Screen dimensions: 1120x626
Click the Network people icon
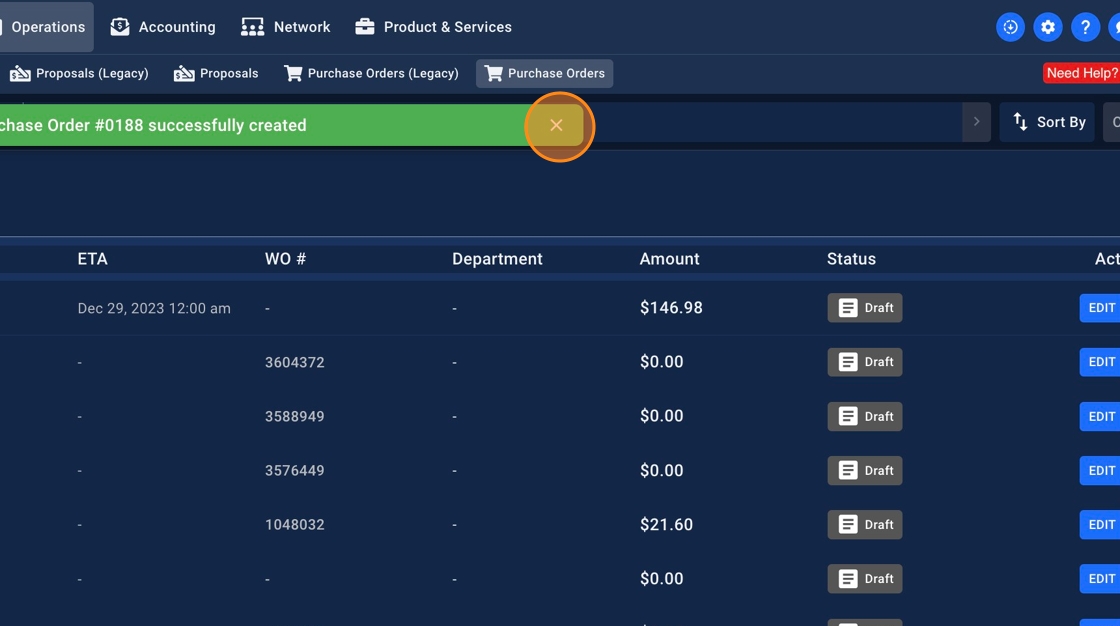[x=252, y=27]
